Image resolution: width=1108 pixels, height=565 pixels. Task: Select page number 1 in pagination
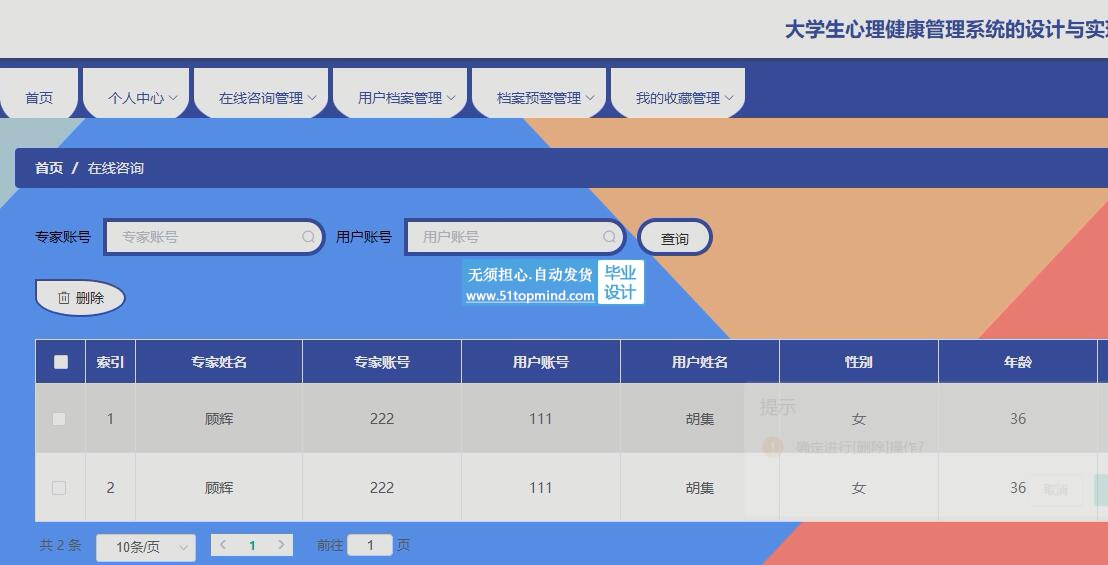click(252, 545)
